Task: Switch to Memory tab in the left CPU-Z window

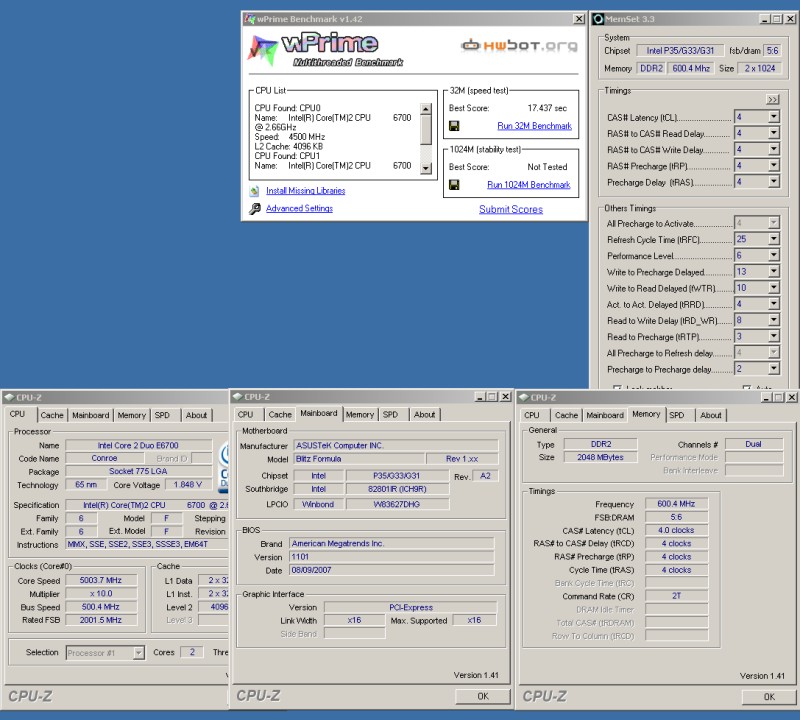Action: pyautogui.click(x=131, y=415)
